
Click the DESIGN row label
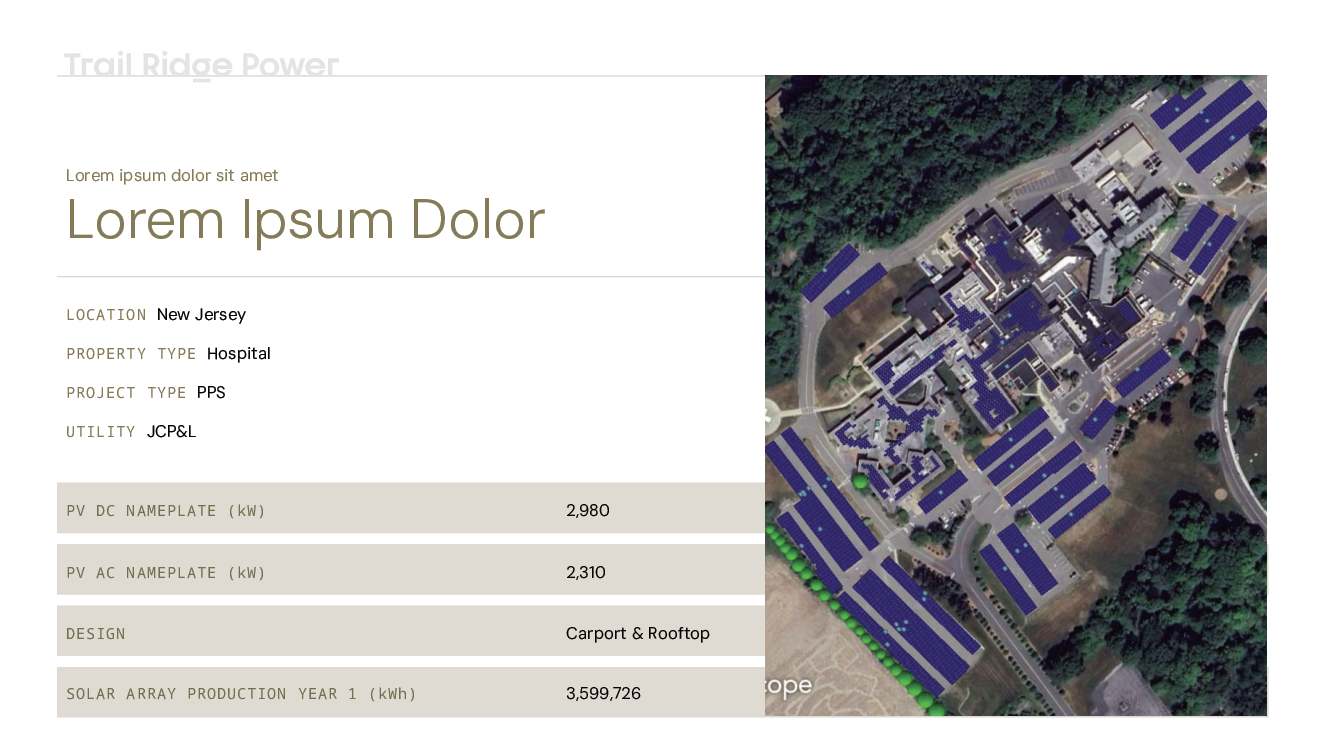pyautogui.click(x=96, y=634)
